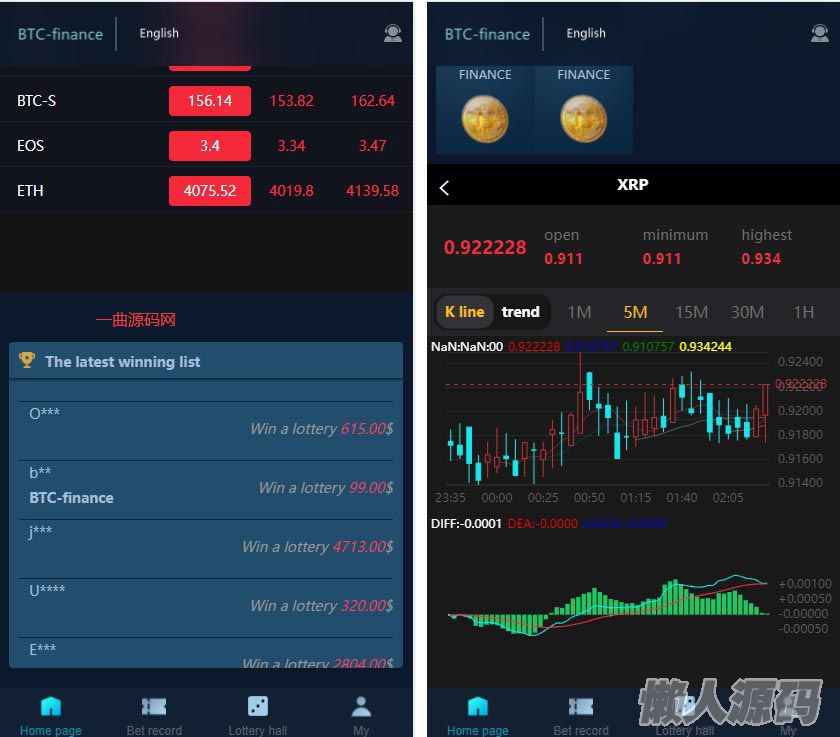
Task: Tap Home page icon in left bottom bar
Action: [x=51, y=706]
